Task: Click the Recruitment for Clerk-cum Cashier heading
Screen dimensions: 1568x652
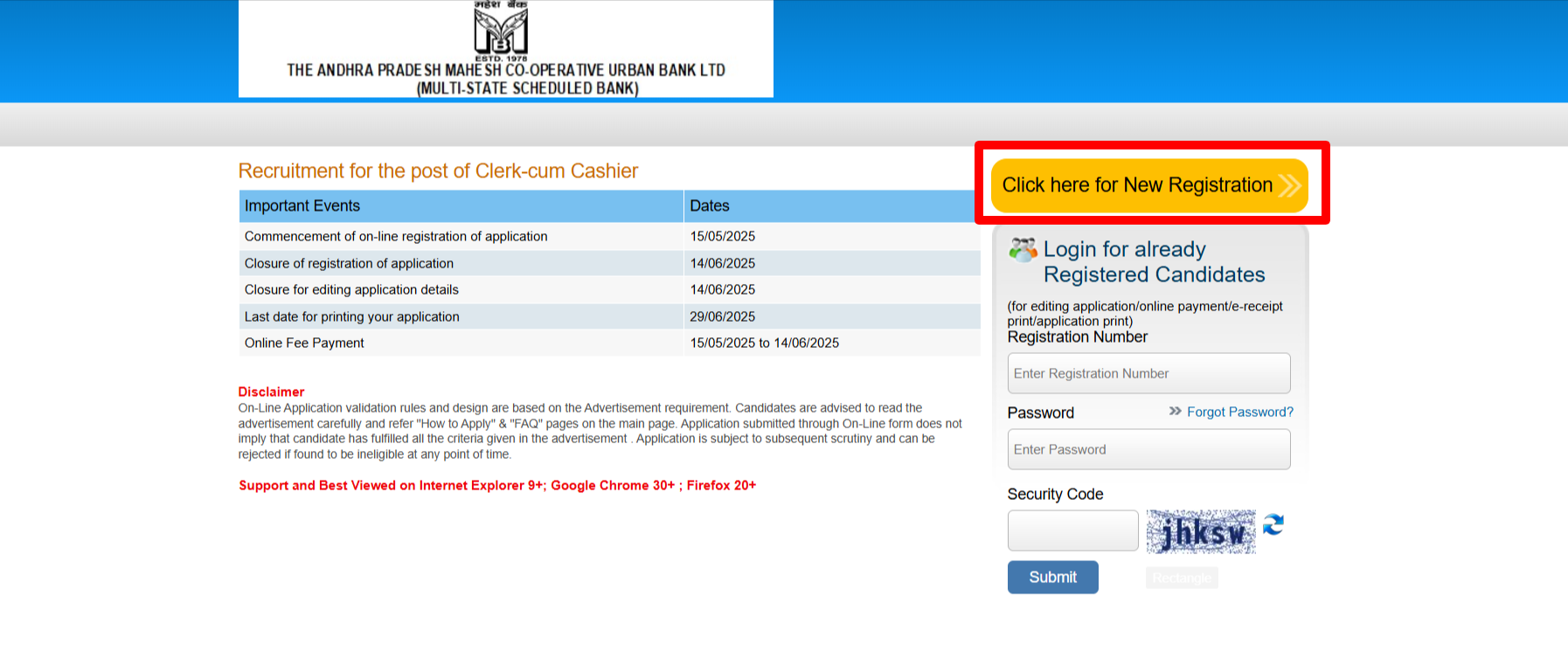Action: click(438, 171)
